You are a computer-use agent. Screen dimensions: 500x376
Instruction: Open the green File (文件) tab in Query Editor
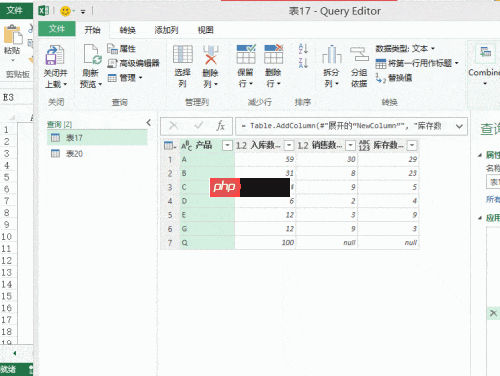click(x=57, y=29)
